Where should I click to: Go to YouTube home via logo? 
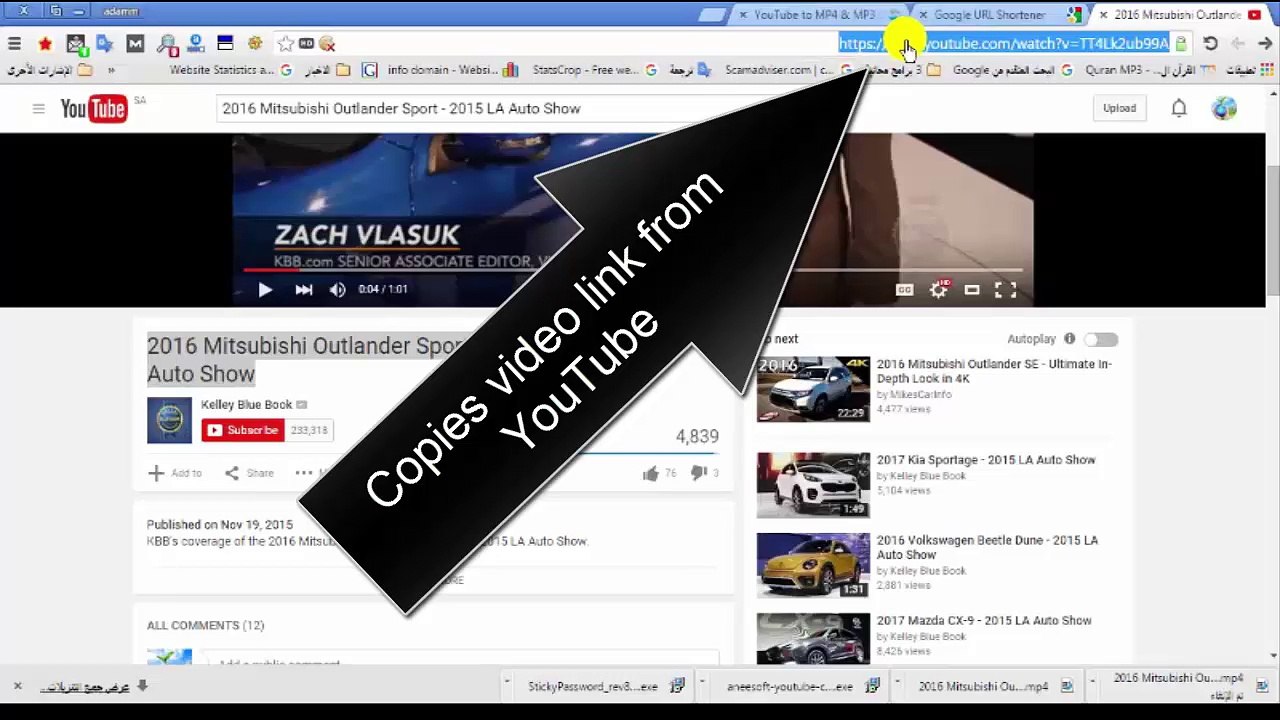(x=94, y=108)
